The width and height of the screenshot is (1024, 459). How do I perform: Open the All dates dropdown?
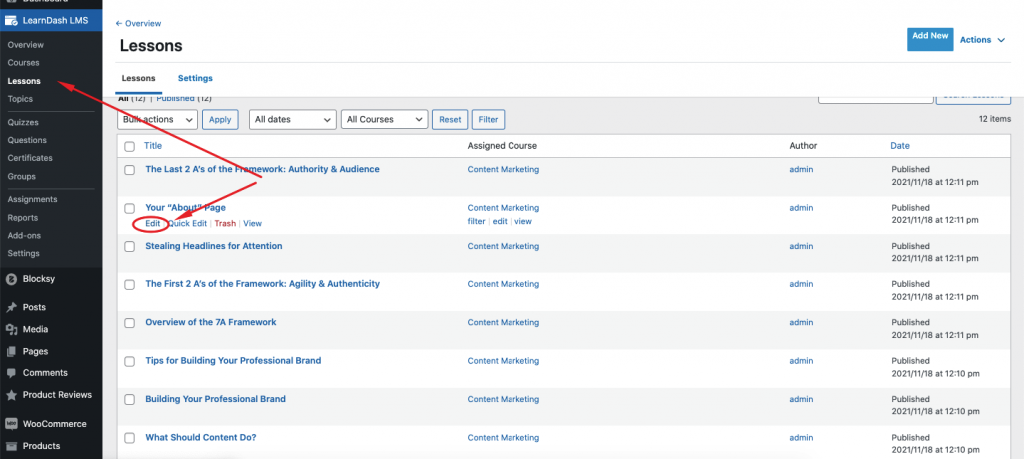(293, 119)
